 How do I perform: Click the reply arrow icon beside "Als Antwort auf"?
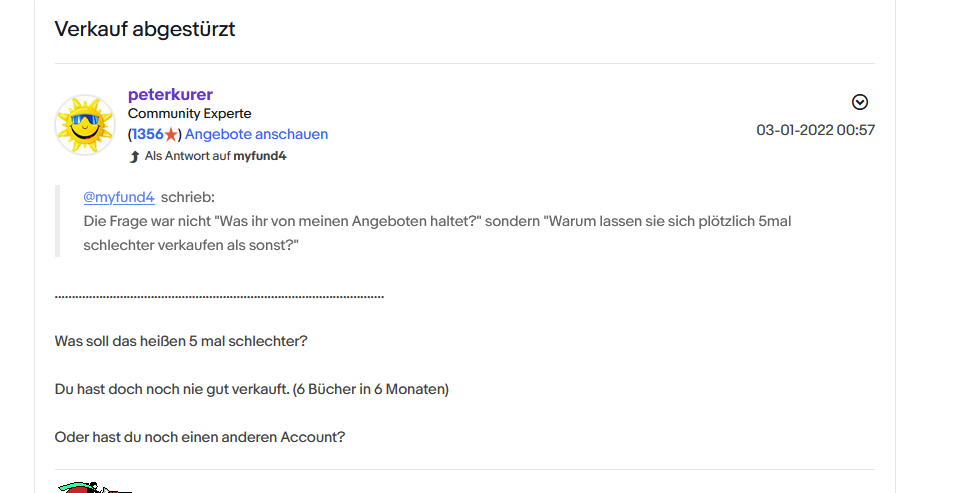click(134, 157)
